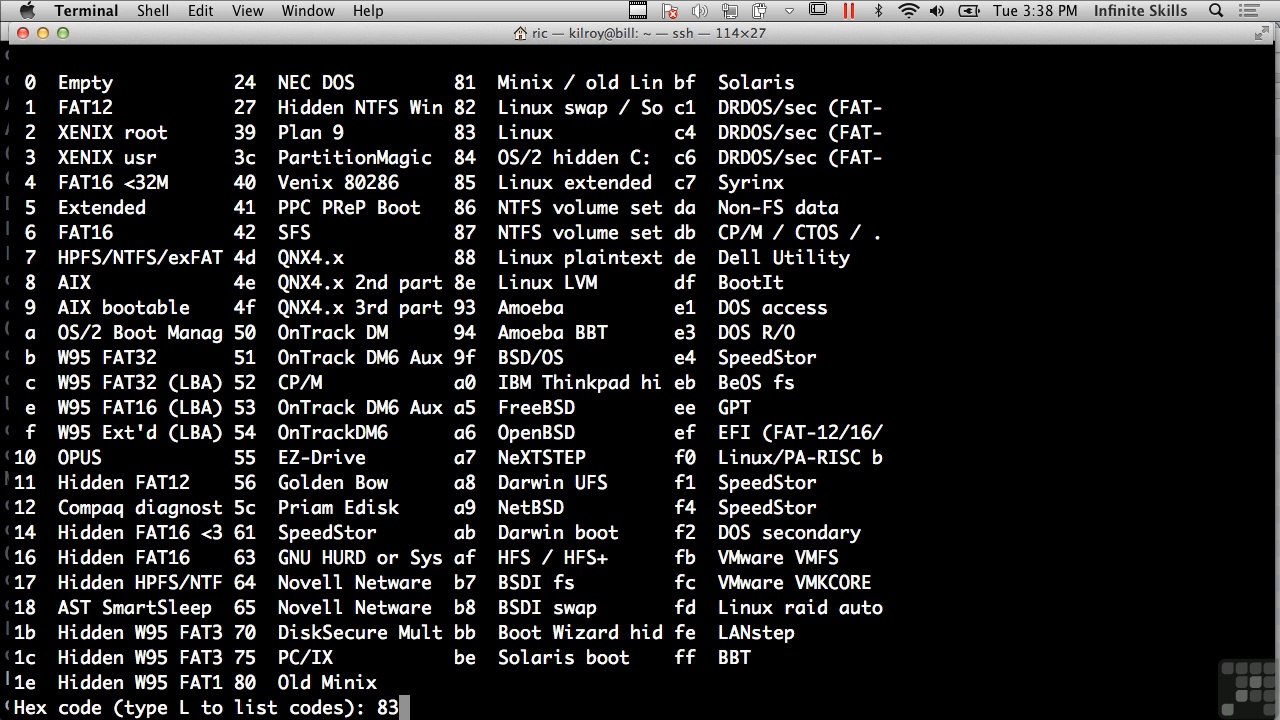Click the 'IBM Thinkpad hi' entry
Screen dimensions: 1280x720
tap(580, 383)
